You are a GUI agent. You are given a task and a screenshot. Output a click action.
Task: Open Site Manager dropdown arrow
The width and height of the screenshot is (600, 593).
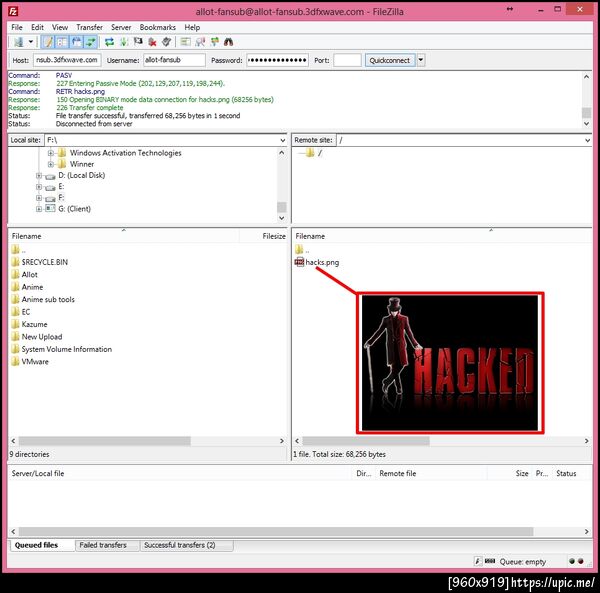(31, 42)
